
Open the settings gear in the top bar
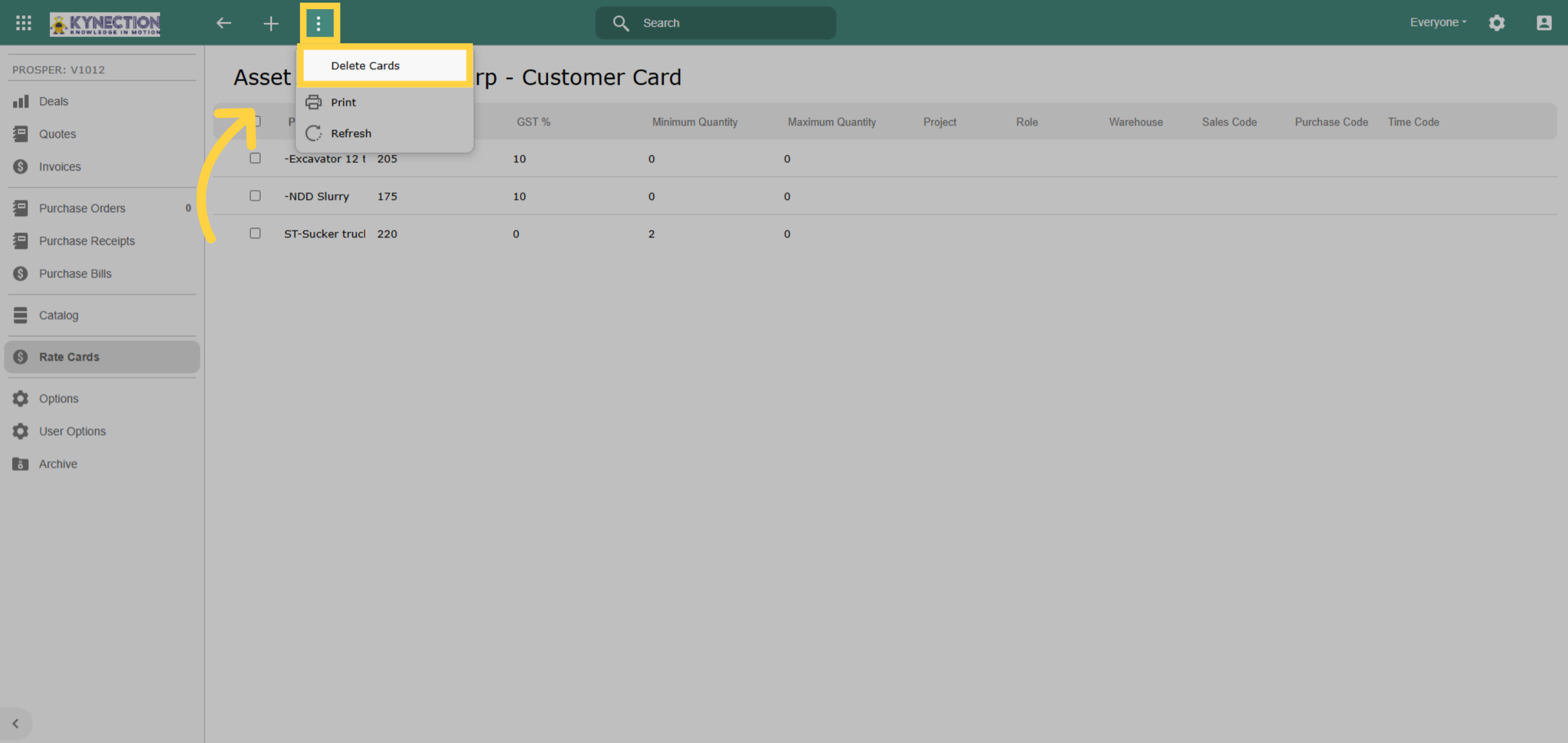[1497, 23]
